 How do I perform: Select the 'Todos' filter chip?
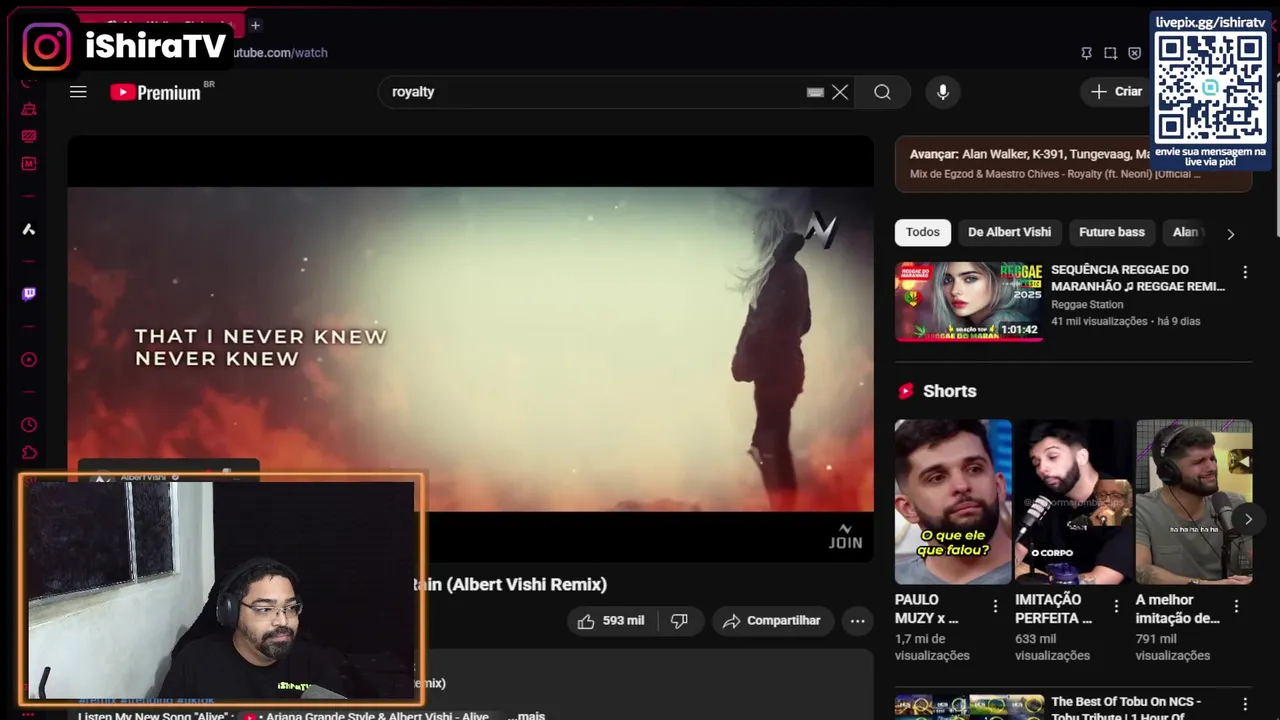[x=922, y=232]
